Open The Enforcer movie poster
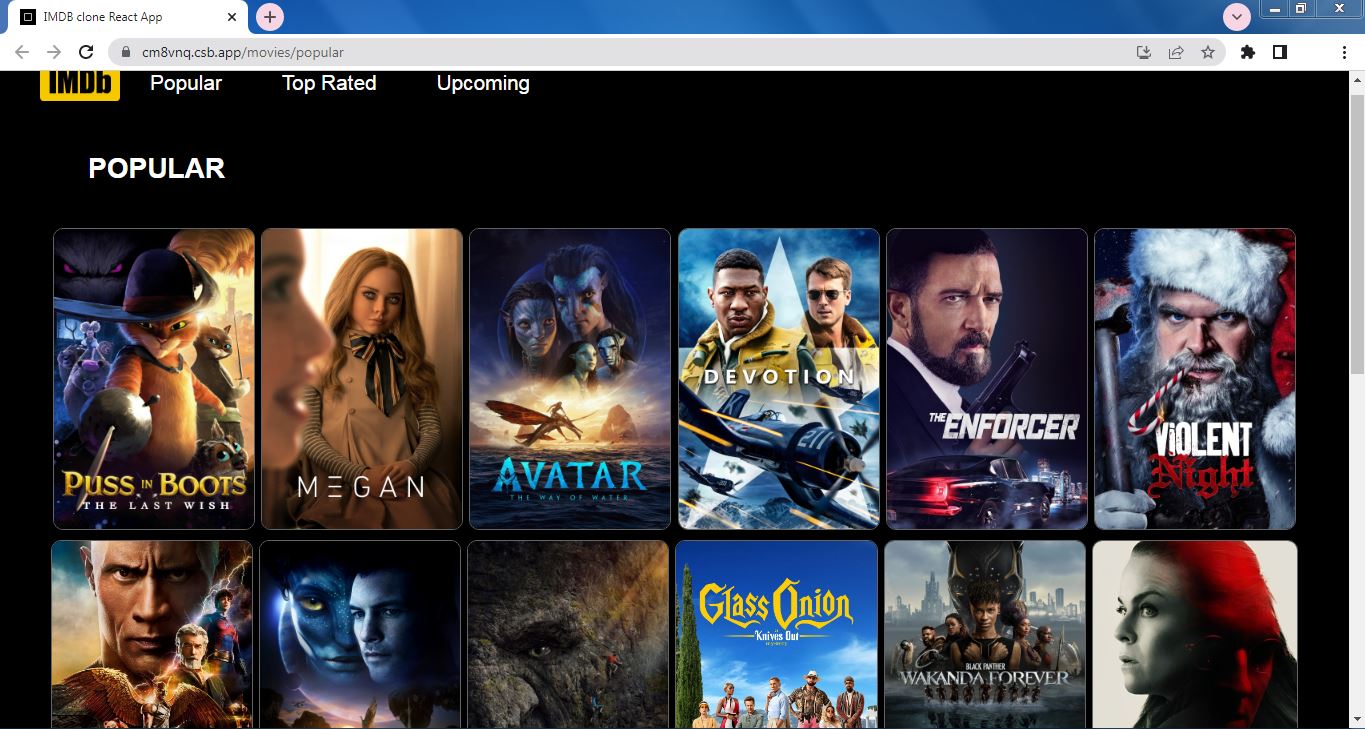1365x729 pixels. (987, 379)
